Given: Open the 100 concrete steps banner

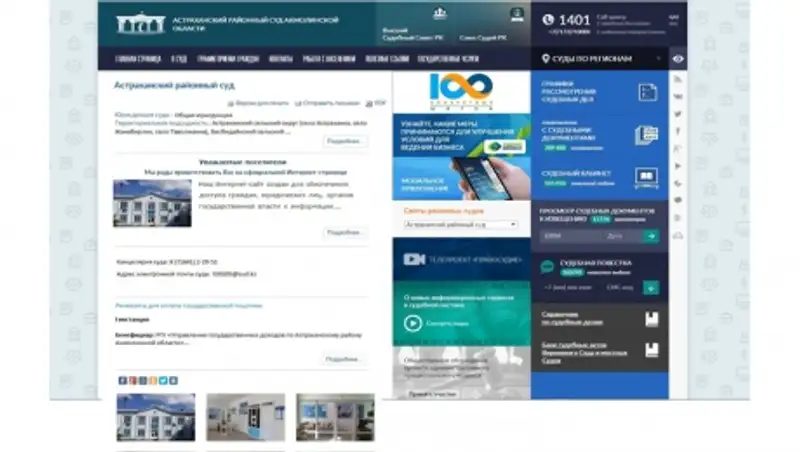Looking at the screenshot, I should coord(461,92).
